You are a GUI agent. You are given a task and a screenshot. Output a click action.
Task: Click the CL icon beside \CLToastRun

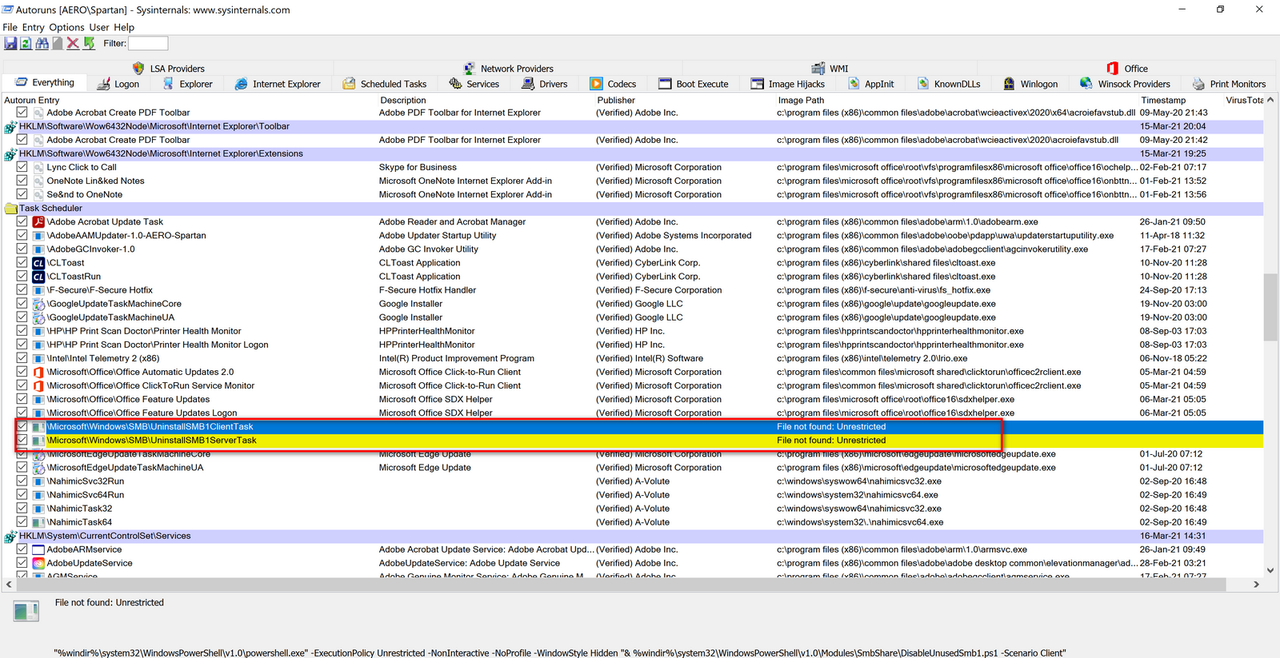[x=39, y=276]
